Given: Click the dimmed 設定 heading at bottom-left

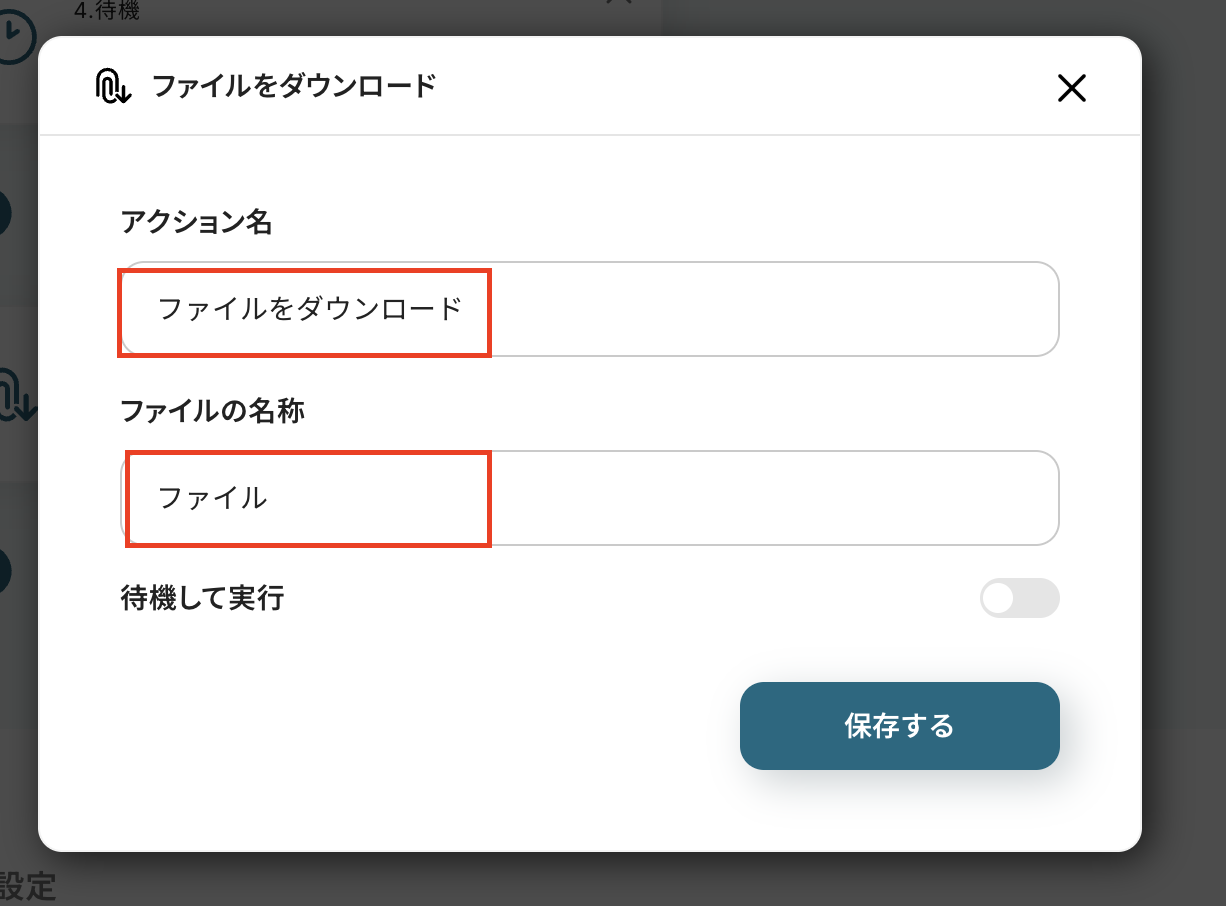Looking at the screenshot, I should (x=27, y=887).
